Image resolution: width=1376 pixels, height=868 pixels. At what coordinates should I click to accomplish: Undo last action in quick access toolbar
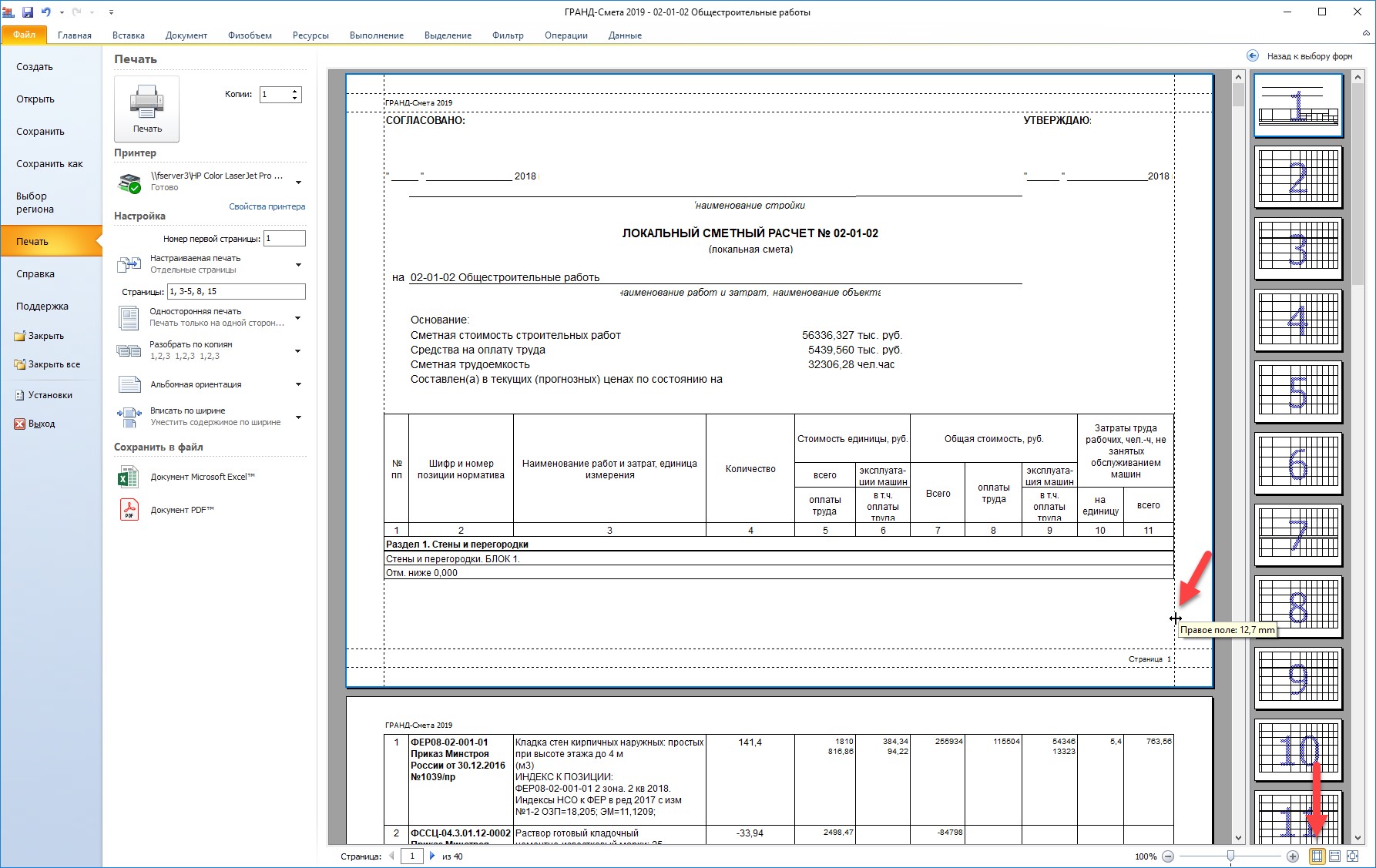click(46, 12)
